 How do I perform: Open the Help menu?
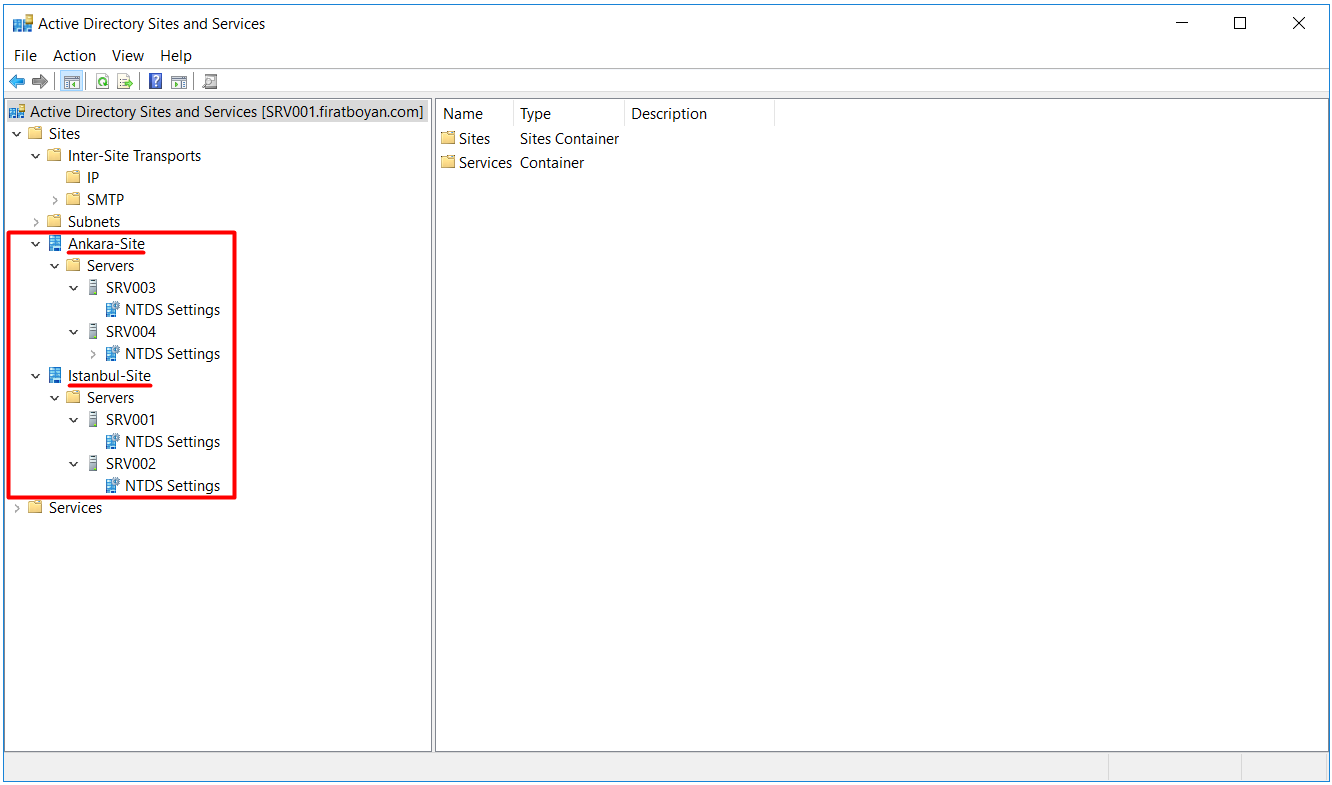point(176,56)
